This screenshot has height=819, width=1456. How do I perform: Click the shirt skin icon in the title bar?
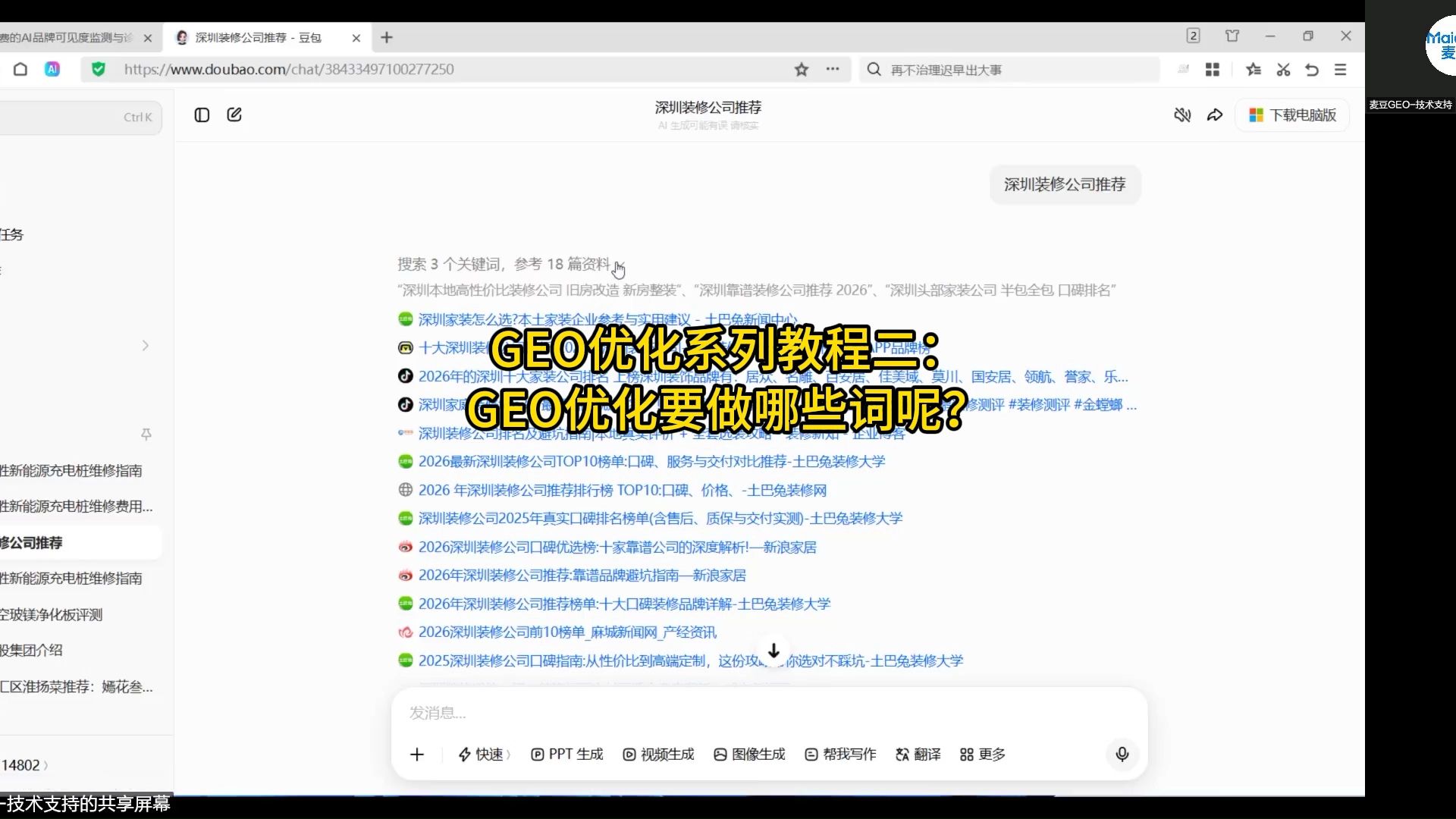coord(1232,36)
